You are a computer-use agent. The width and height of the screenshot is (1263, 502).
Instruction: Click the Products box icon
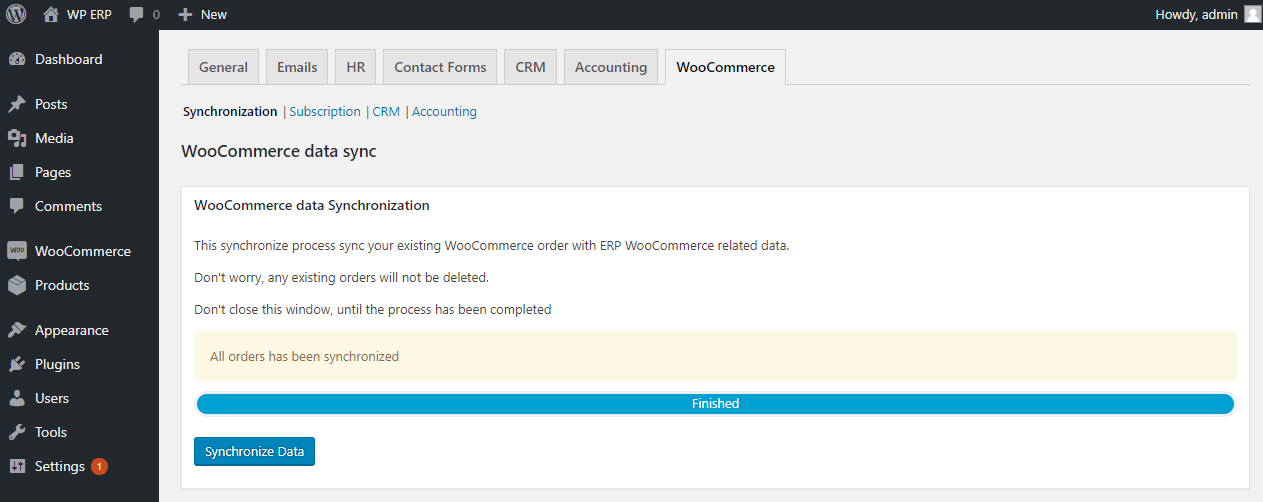pyautogui.click(x=17, y=285)
